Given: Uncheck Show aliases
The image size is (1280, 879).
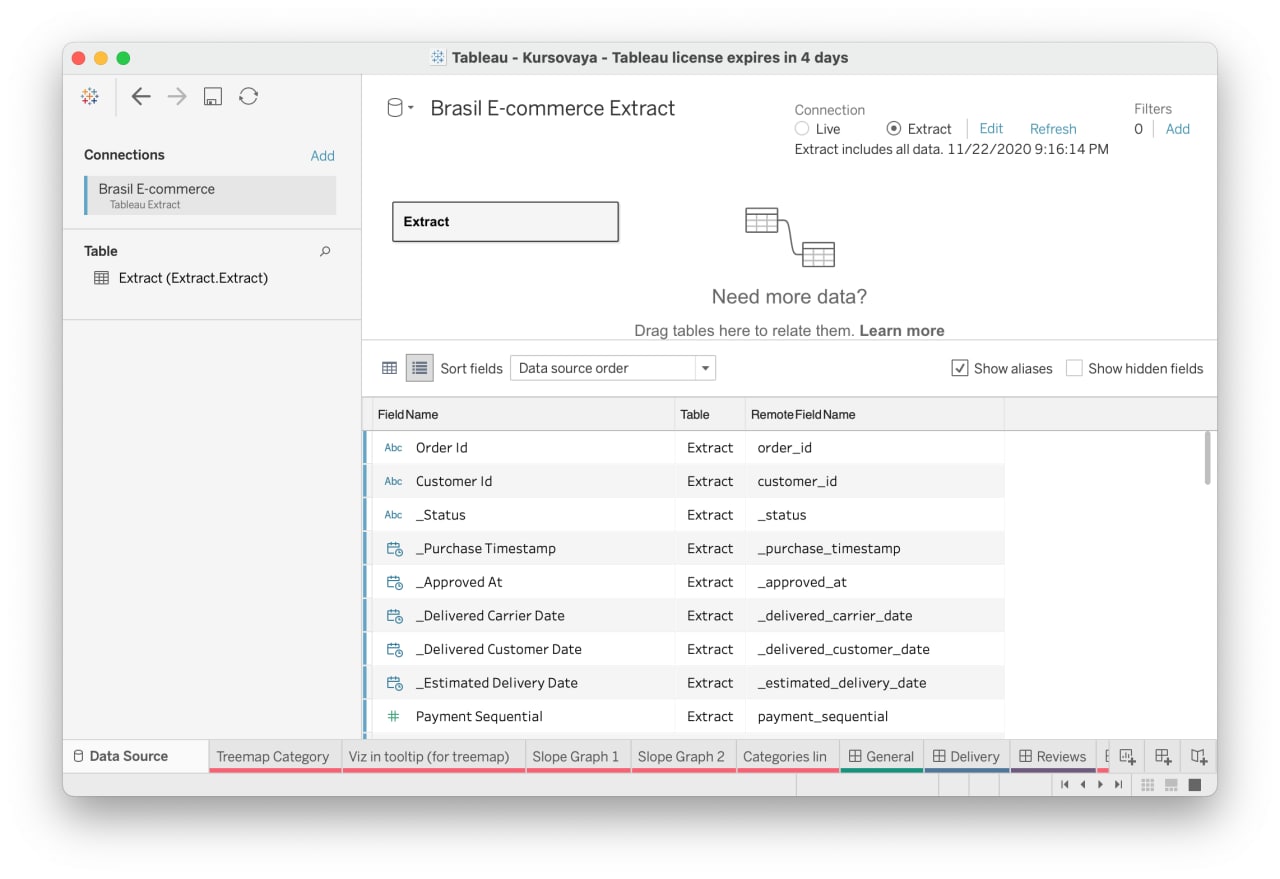Looking at the screenshot, I should point(960,368).
